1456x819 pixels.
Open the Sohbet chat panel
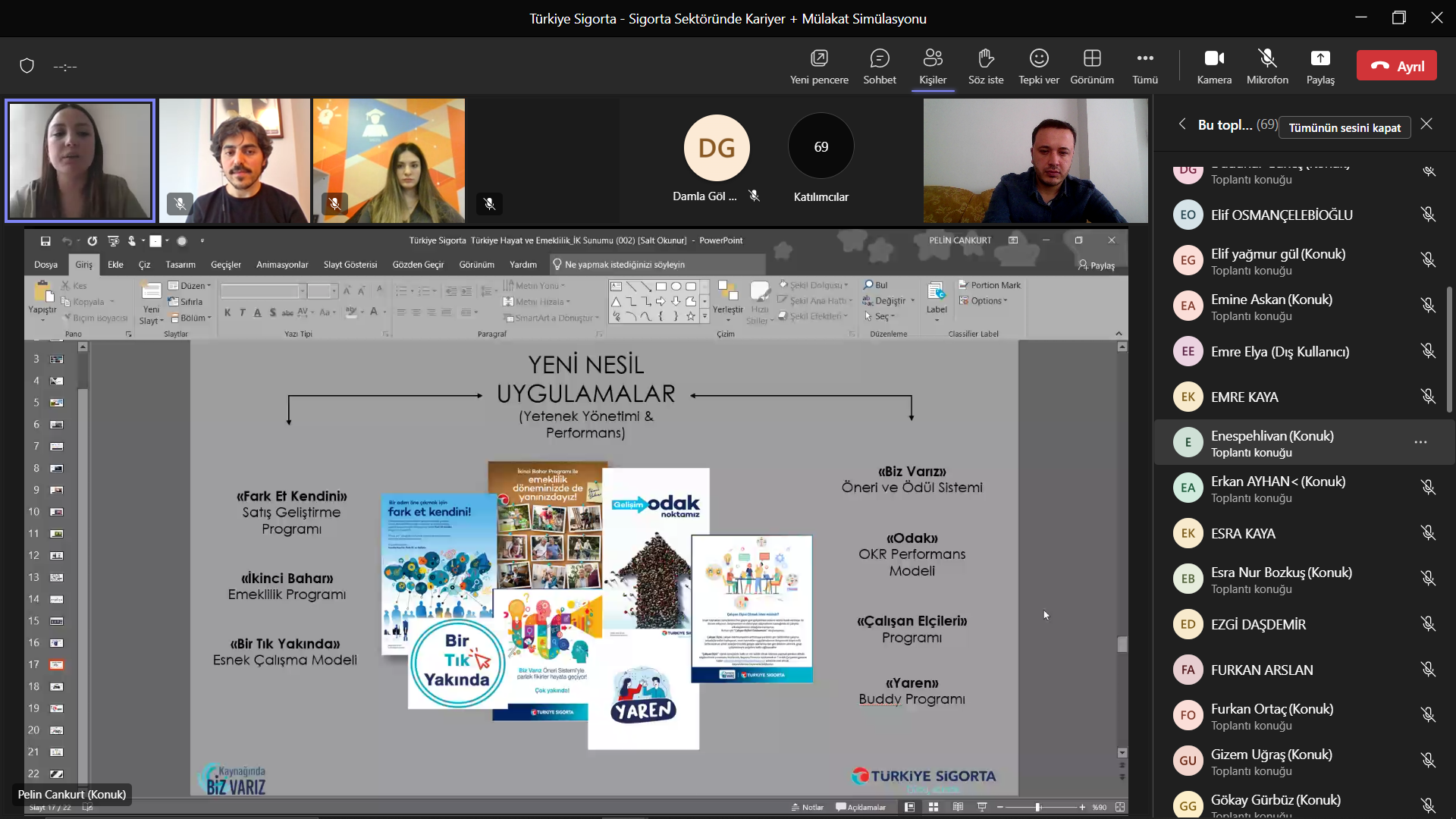click(880, 67)
